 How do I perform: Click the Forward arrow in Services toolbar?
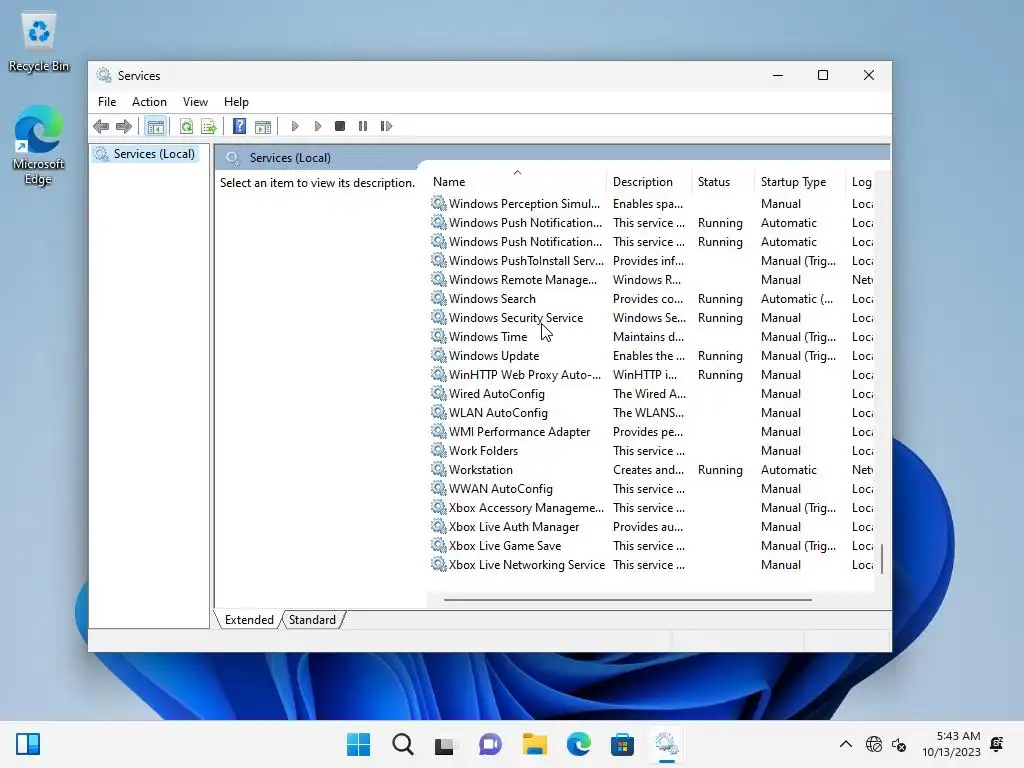[x=123, y=126]
